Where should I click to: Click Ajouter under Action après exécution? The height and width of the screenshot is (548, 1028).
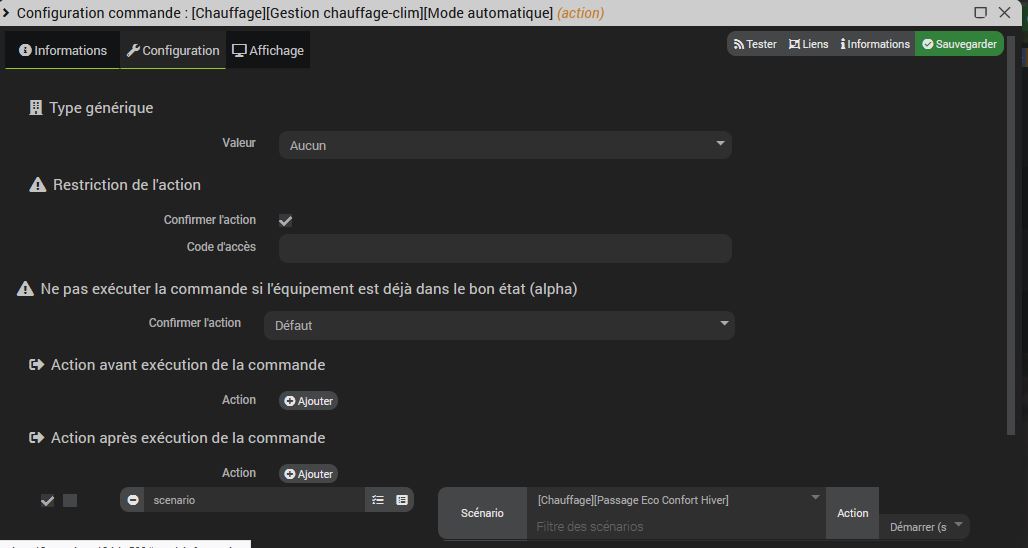(309, 473)
